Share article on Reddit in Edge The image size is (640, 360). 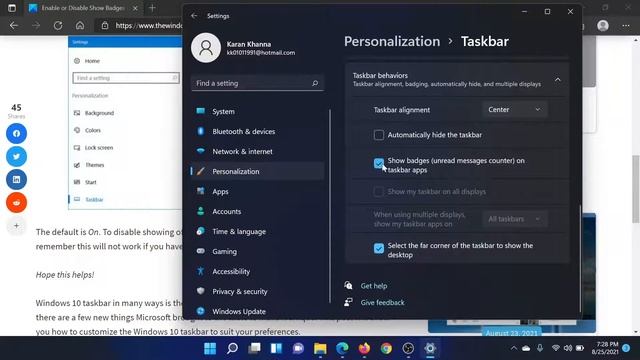point(16,202)
